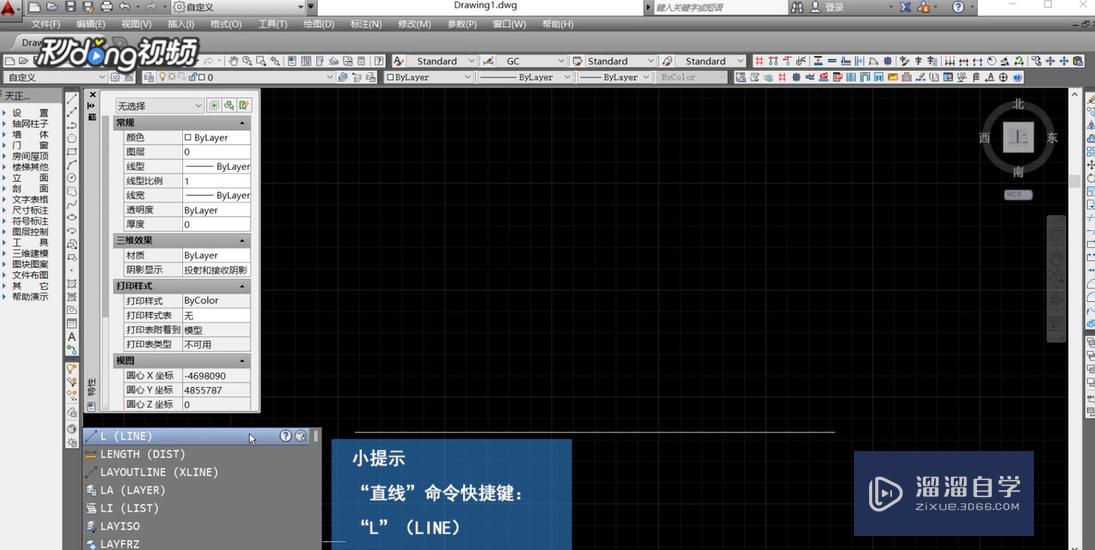Click the blue globe icon ending second toolbar
Screen dimensions: 1095x550
point(1017,77)
